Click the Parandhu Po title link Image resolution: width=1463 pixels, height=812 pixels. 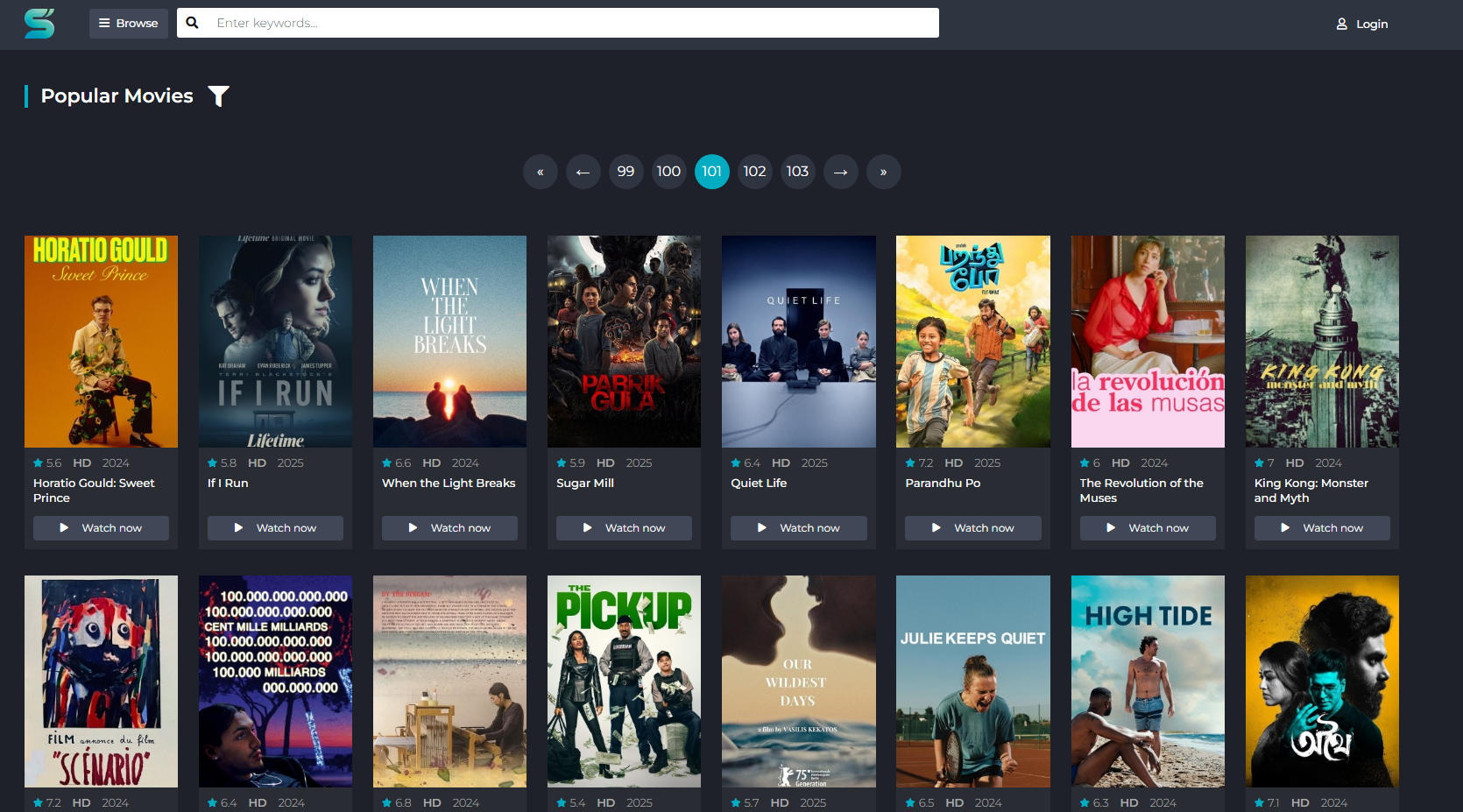click(943, 484)
